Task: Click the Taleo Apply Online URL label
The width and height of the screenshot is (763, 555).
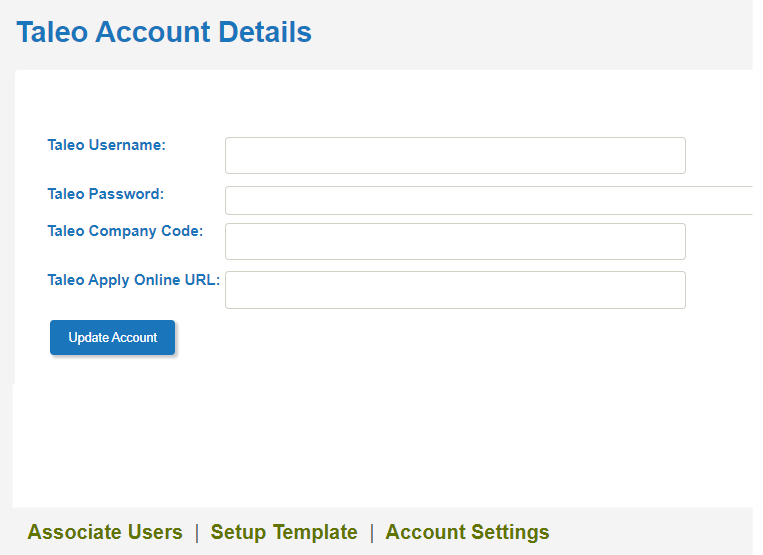Action: coord(134,280)
